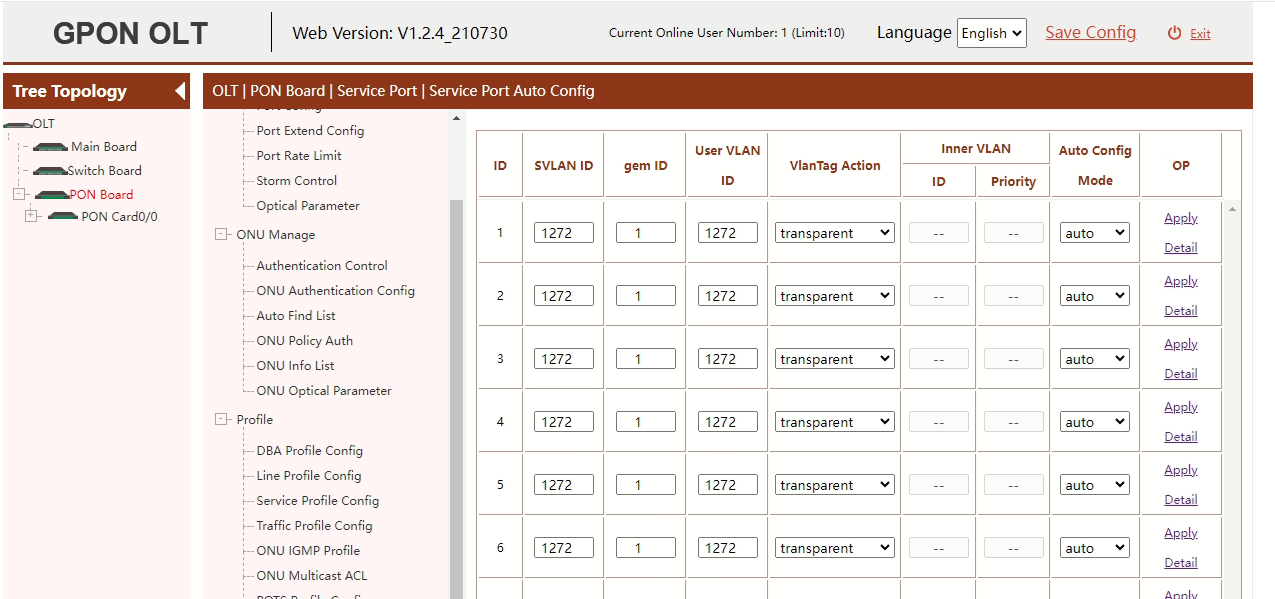Collapse the Tree Topology panel arrow
The image size is (1275, 599).
tap(180, 91)
